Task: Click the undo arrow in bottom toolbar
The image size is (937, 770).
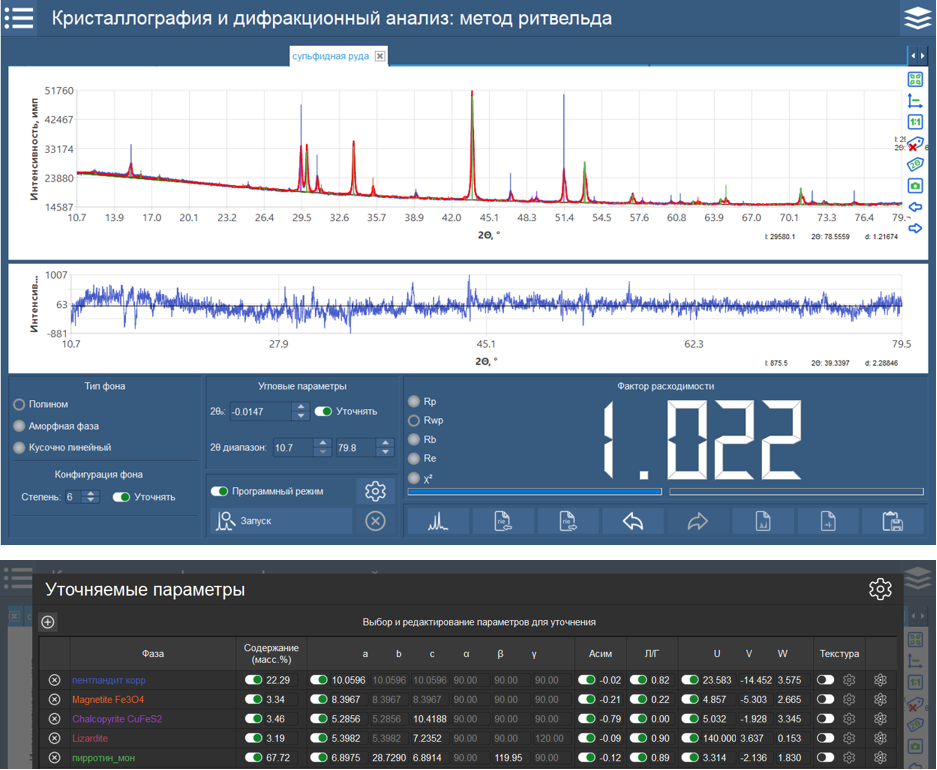Action: coord(632,521)
